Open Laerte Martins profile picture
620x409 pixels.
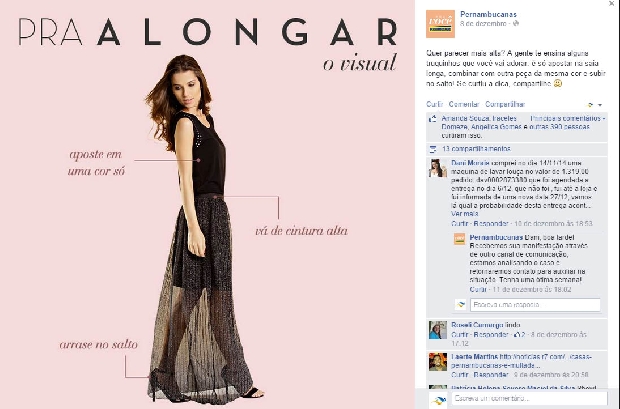coord(438,362)
